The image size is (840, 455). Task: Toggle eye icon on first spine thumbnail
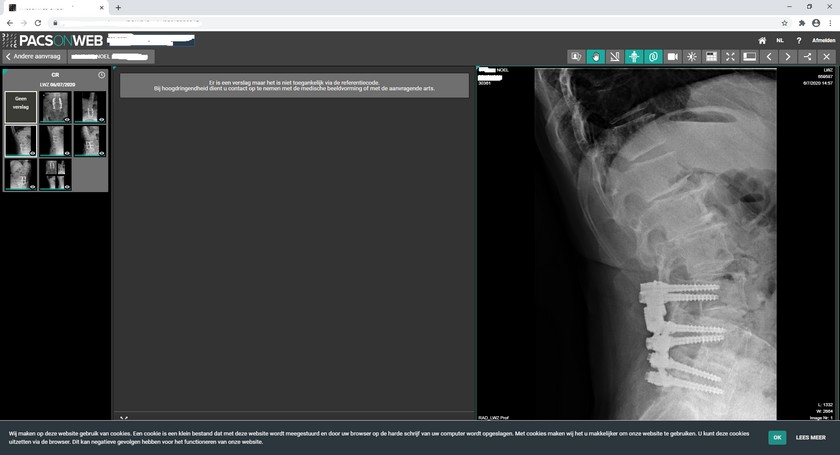pos(67,119)
